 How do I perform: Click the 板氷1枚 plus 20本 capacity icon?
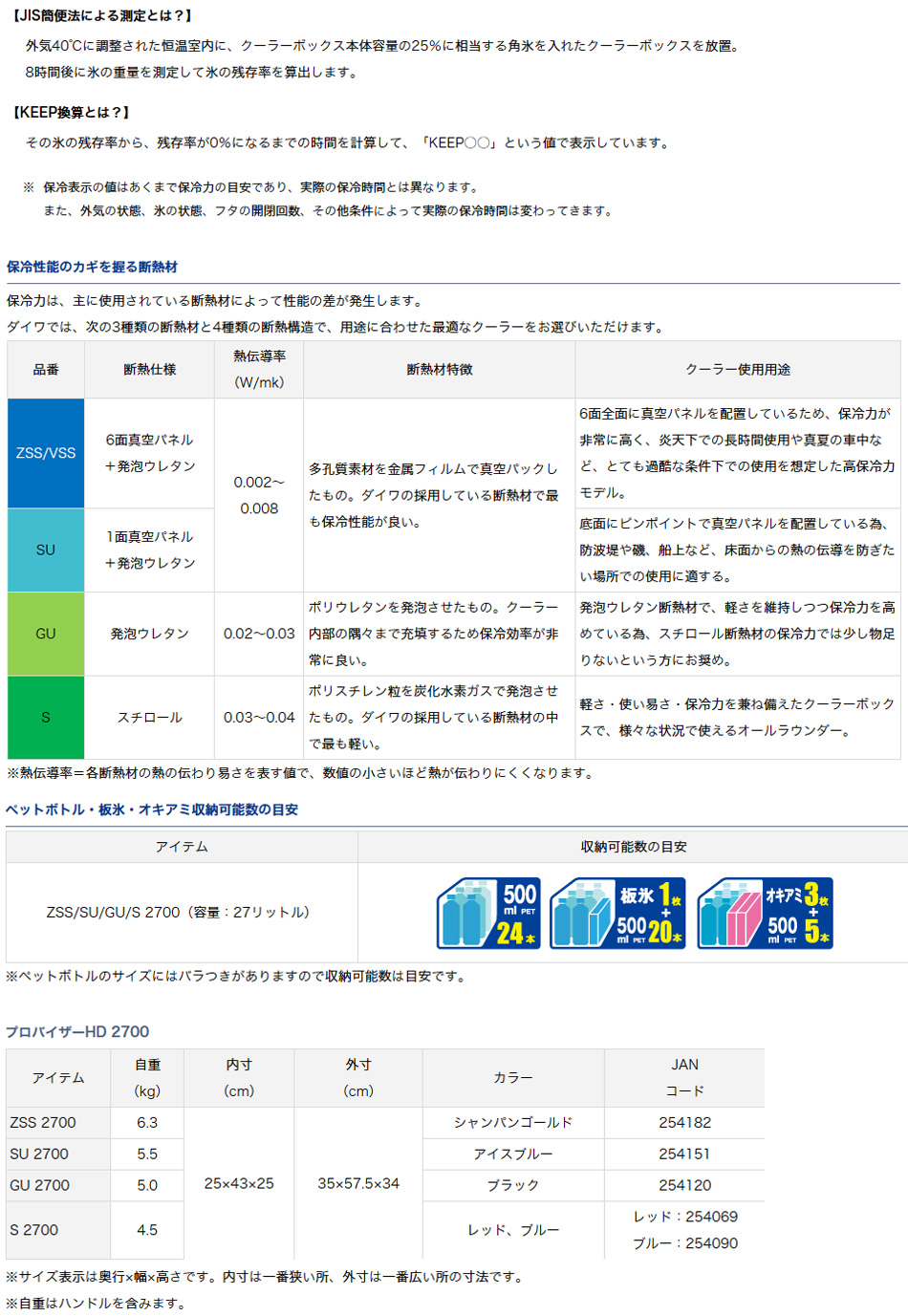(x=617, y=914)
